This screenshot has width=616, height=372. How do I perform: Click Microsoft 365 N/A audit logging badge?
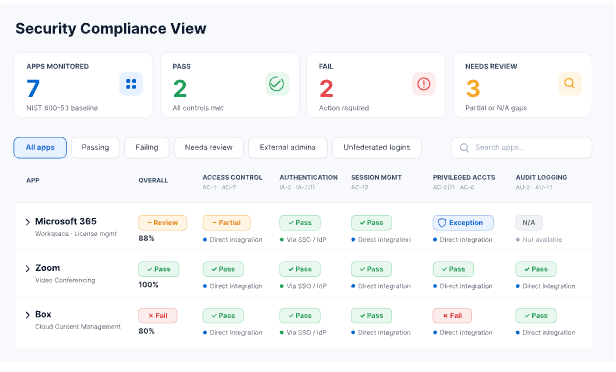coord(529,223)
